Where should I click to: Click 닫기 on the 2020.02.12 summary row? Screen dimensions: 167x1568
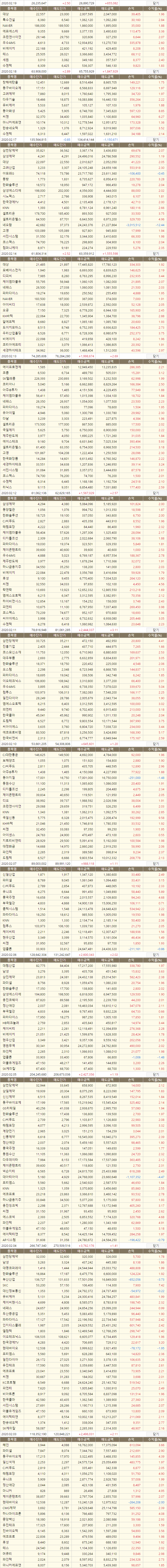click(x=156, y=492)
